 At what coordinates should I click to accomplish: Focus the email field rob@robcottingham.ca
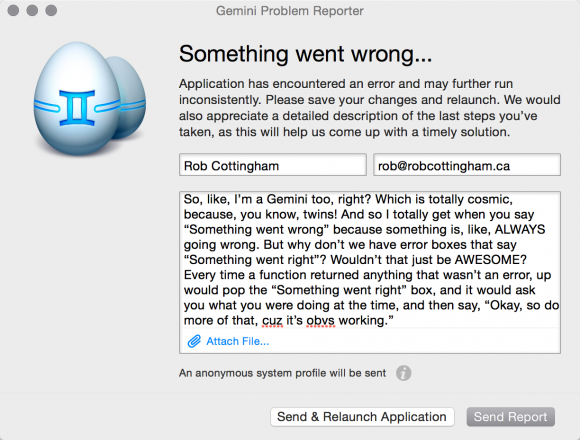coord(467,165)
